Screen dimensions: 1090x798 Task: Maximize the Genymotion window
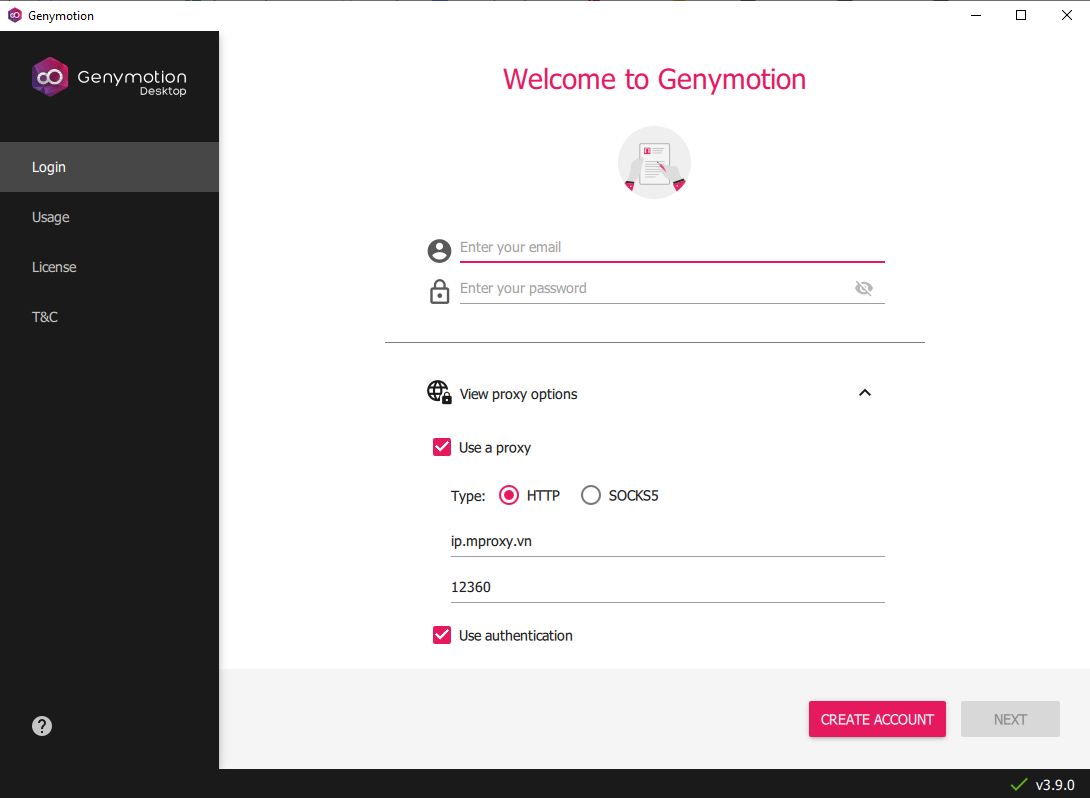coord(1021,15)
